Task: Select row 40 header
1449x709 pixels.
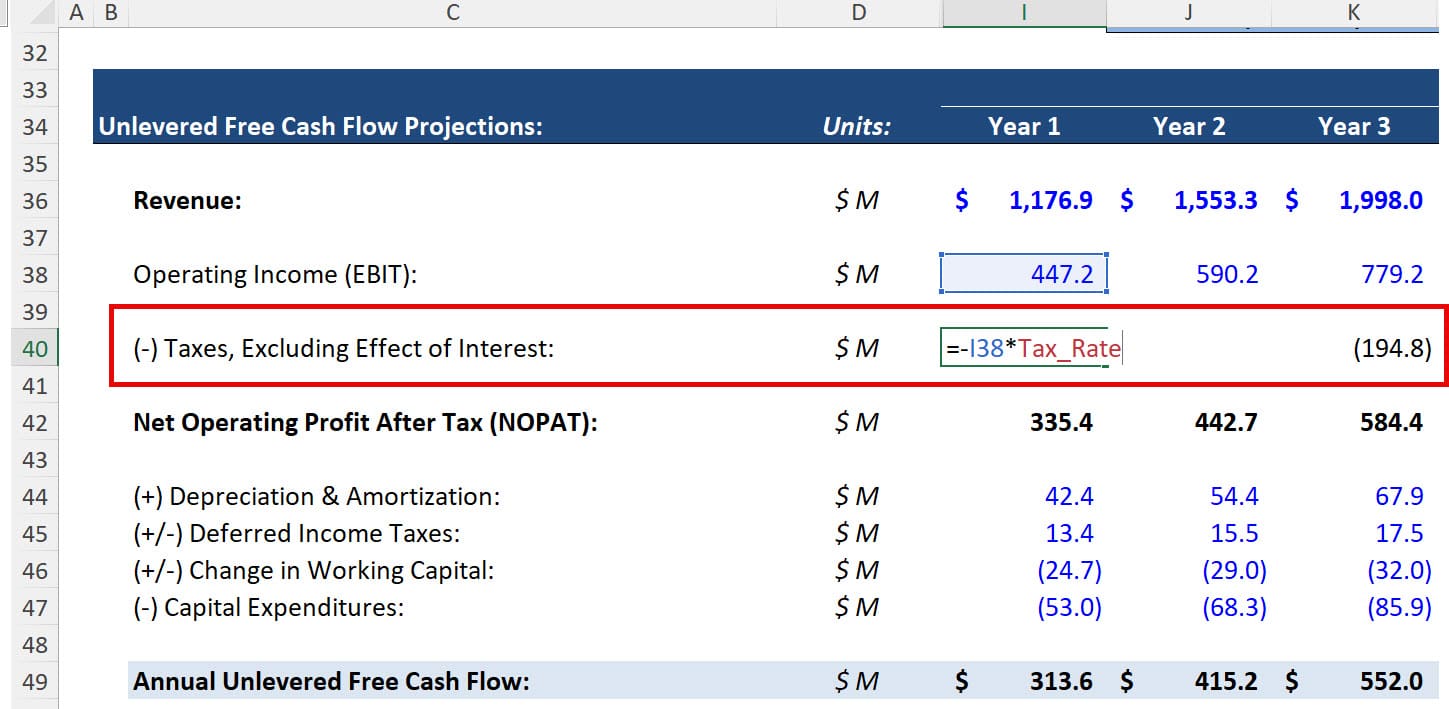Action: pyautogui.click(x=34, y=348)
